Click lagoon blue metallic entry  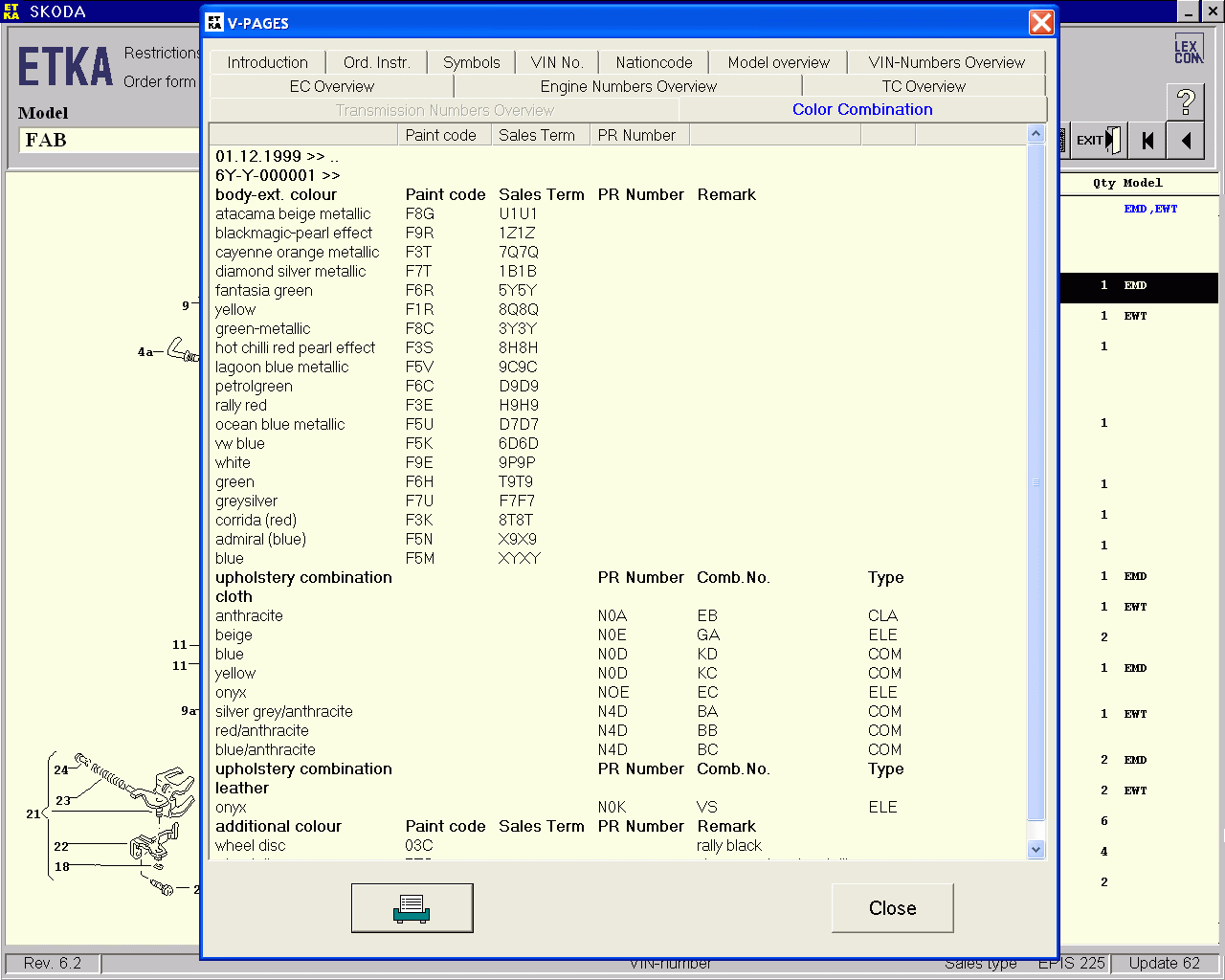tap(282, 367)
